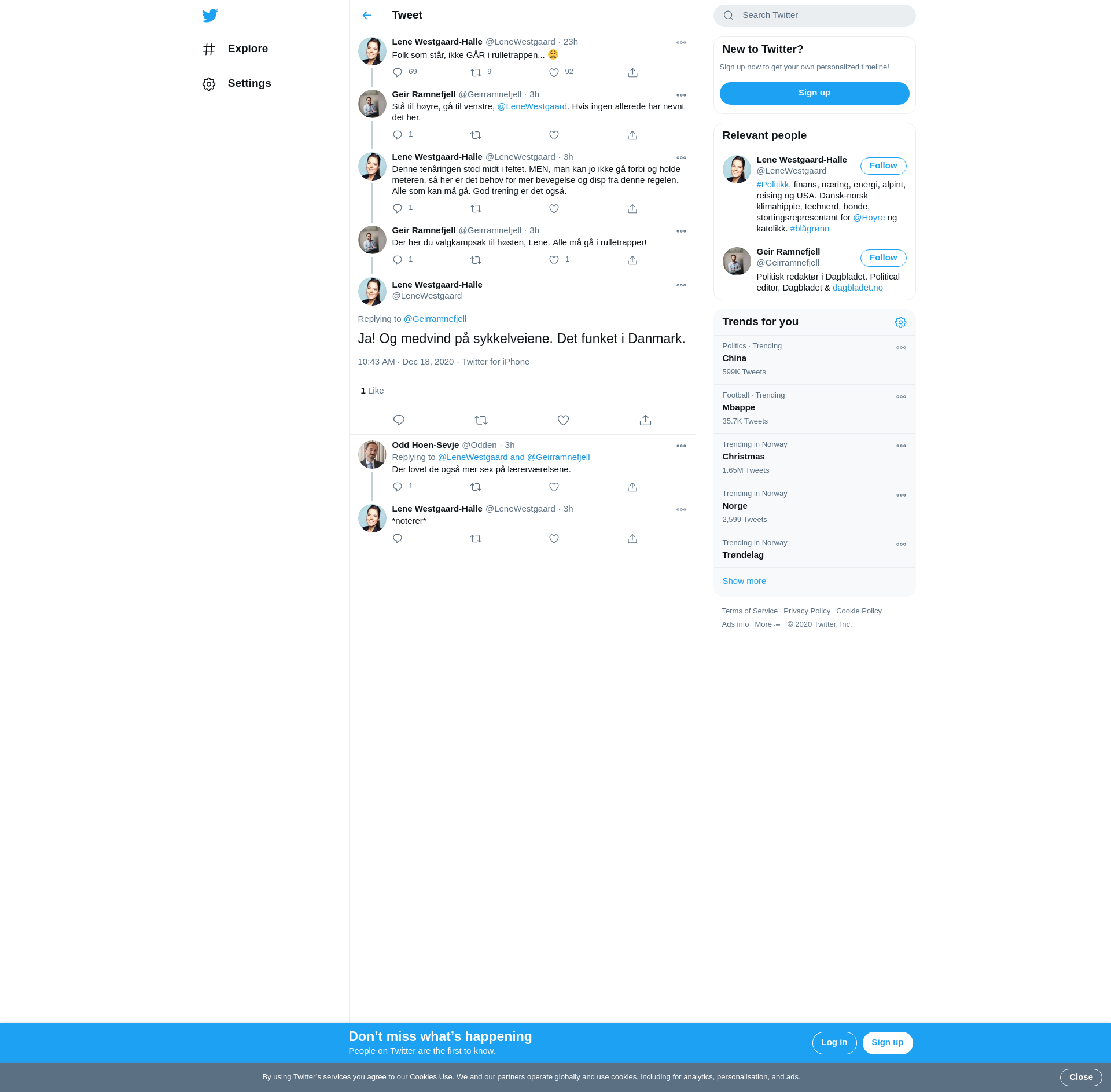1111x1092 pixels.
Task: Follow Lene Westgaard-Halle
Action: coord(883,166)
